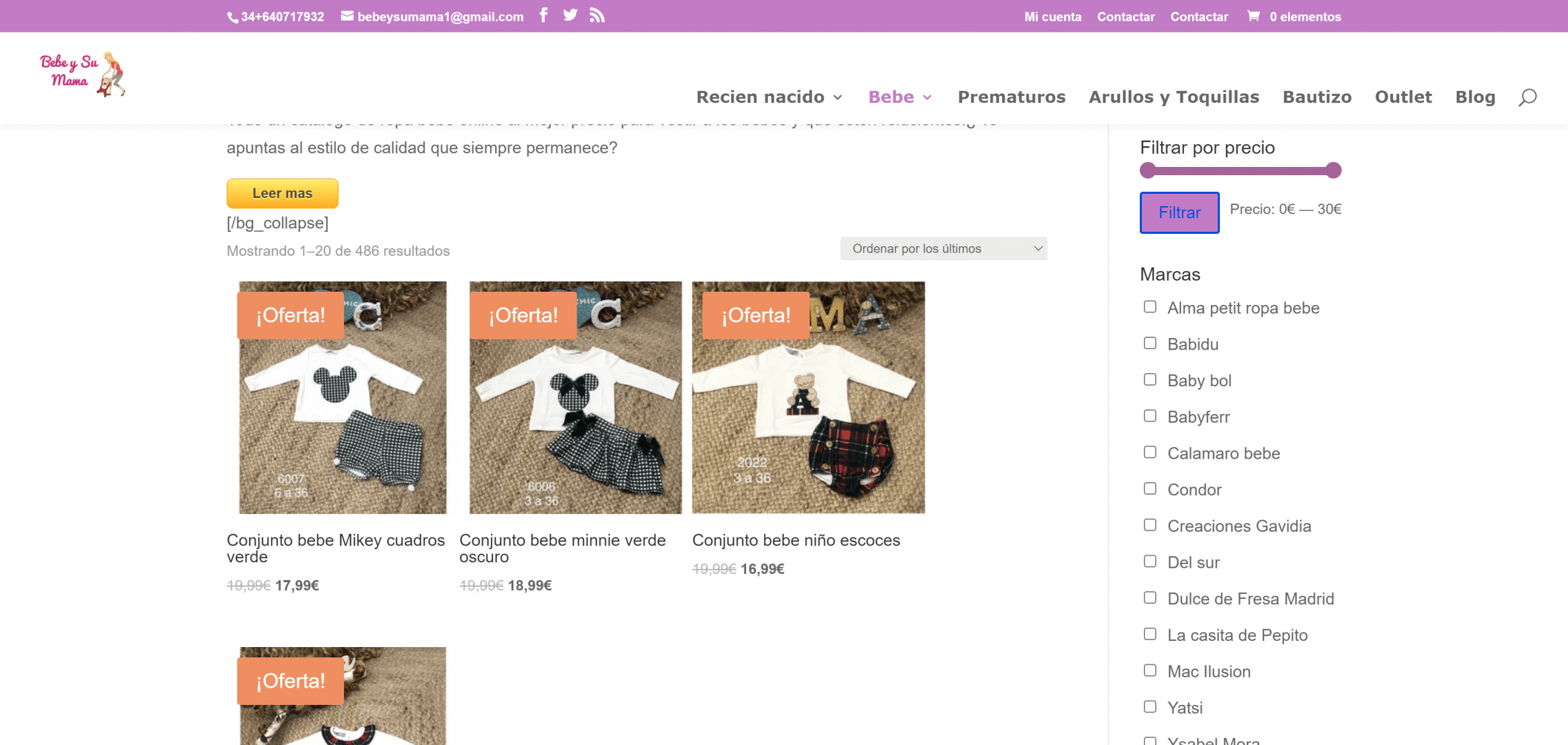Open the Facebook icon in top bar
This screenshot has height=745, width=1568.
[543, 15]
